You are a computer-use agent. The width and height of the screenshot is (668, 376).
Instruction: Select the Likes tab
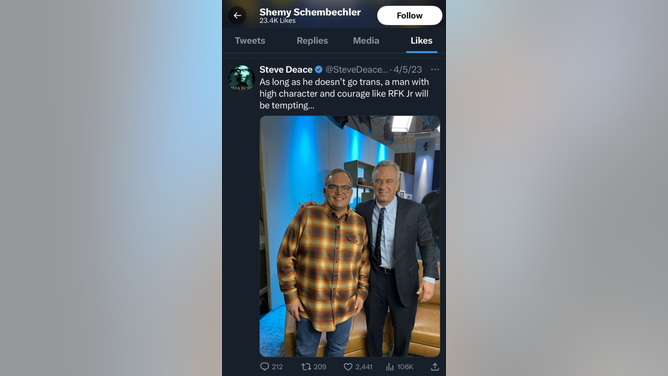point(421,40)
